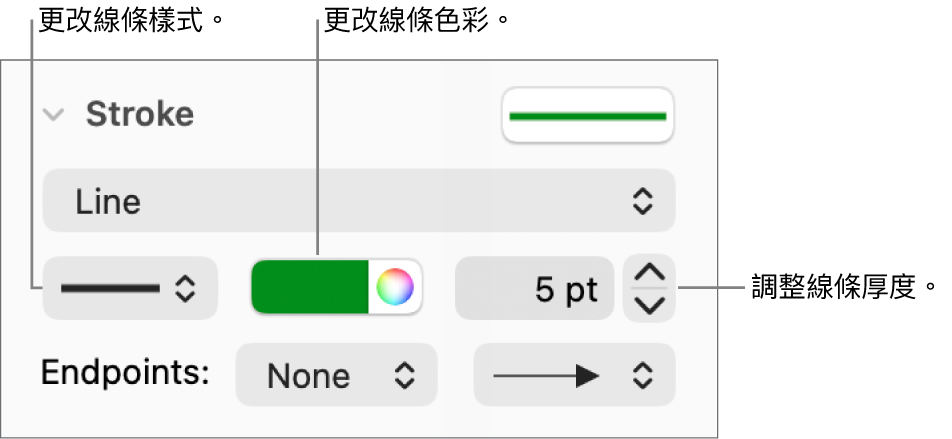This screenshot has height=439, width=952.
Task: Open the color wheel picker
Action: point(394,289)
